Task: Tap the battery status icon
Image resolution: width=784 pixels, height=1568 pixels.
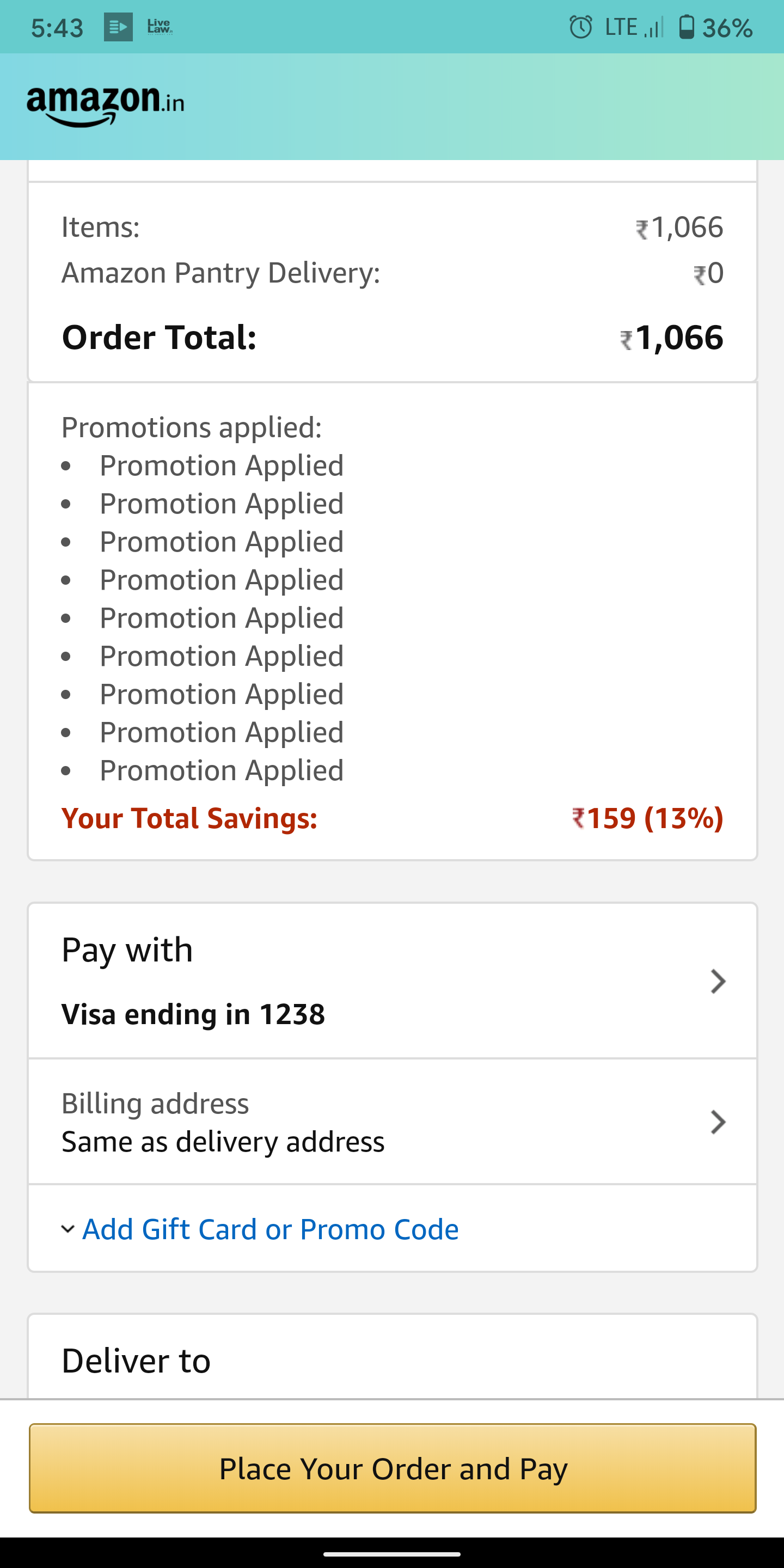Action: click(x=686, y=27)
